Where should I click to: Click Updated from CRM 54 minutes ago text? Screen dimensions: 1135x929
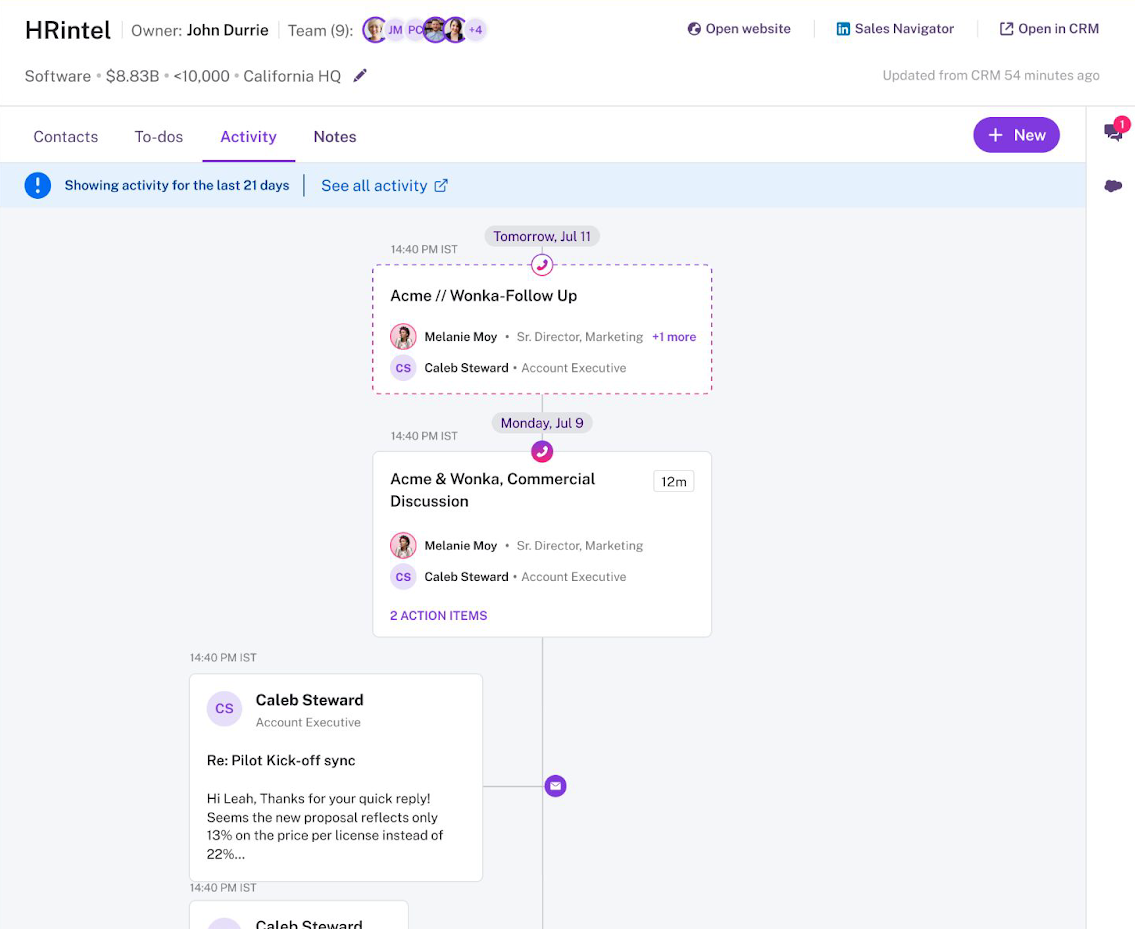991,75
